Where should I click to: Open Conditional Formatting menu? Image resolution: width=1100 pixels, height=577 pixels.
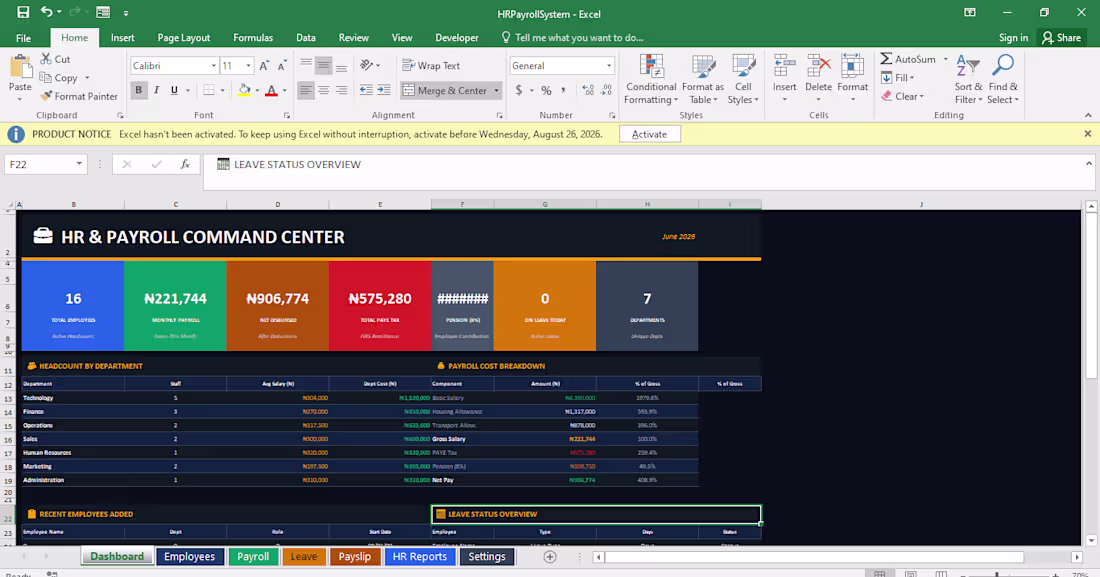[x=651, y=79]
